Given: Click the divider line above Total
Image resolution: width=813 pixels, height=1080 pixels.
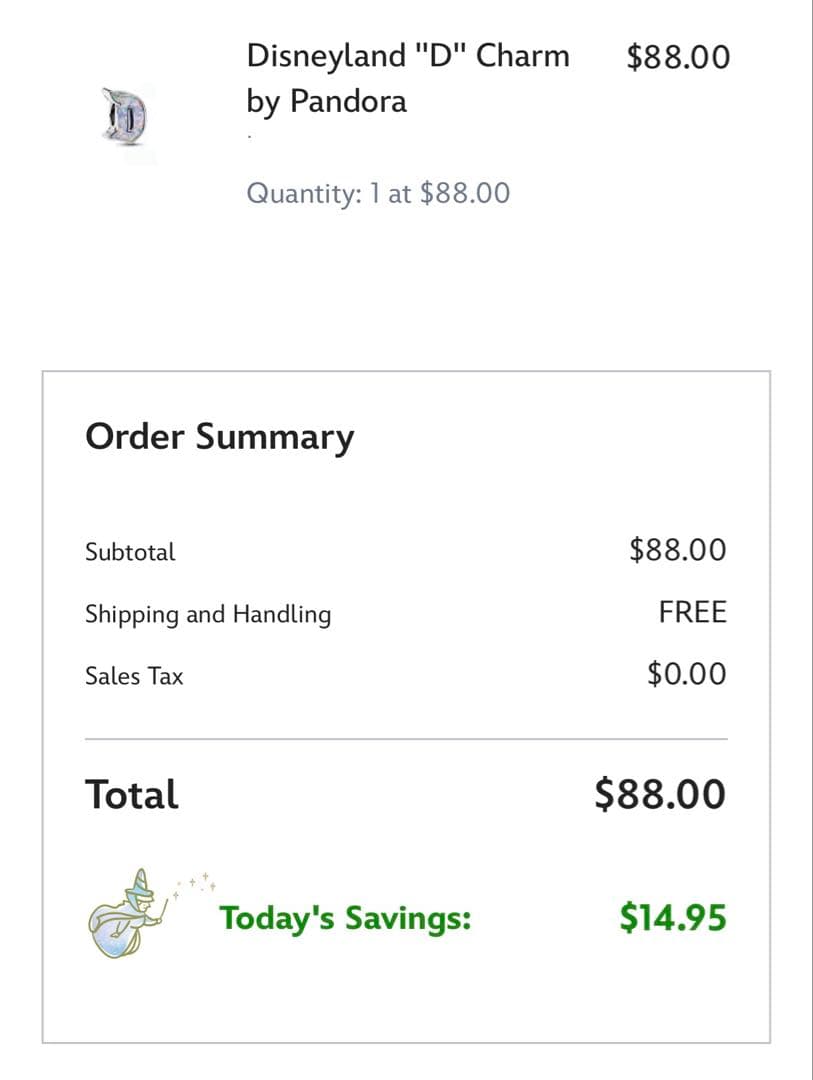Looking at the screenshot, I should point(406,739).
